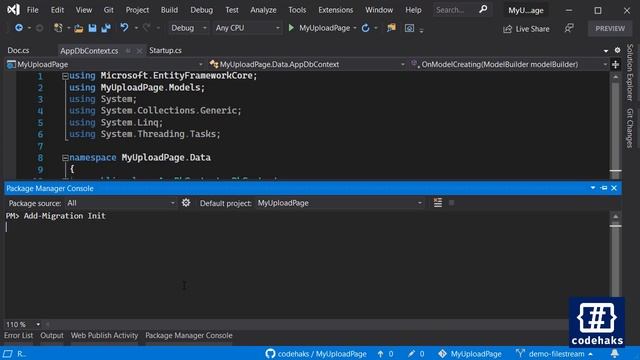Open the Any CPU platform dropdown
This screenshot has height=360, width=640.
247,28
